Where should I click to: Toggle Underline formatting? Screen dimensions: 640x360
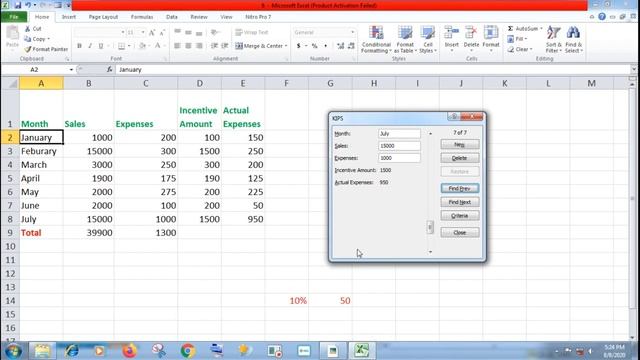pos(101,46)
